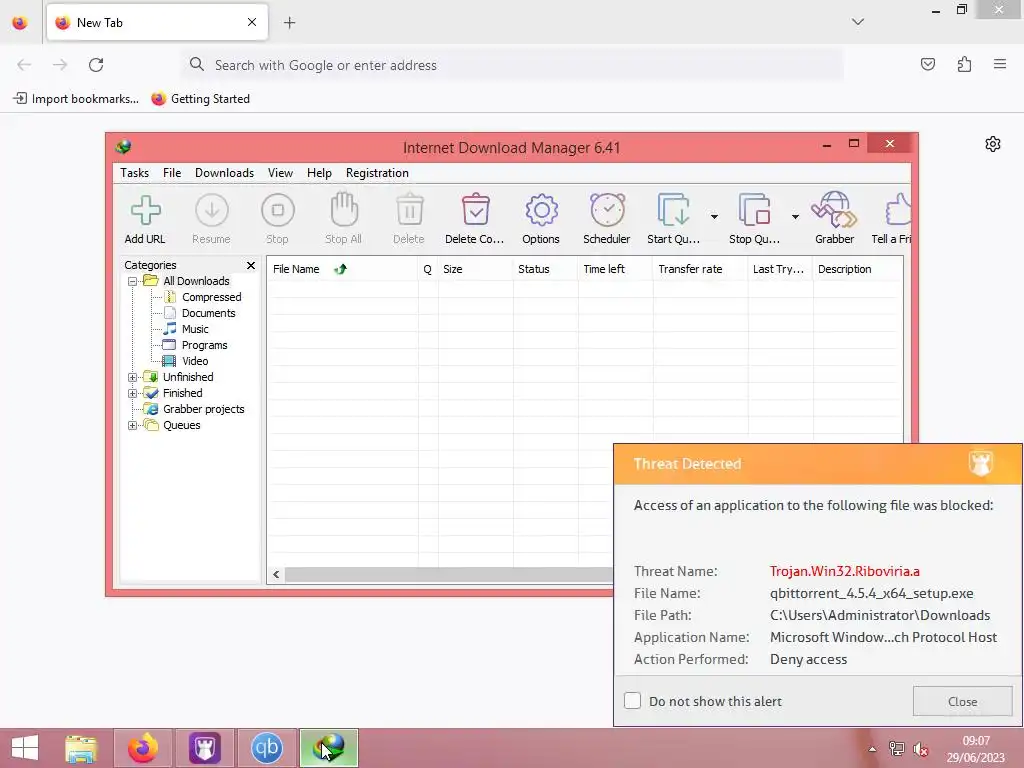Select the Video category
This screenshot has height=768, width=1024.
coord(195,361)
